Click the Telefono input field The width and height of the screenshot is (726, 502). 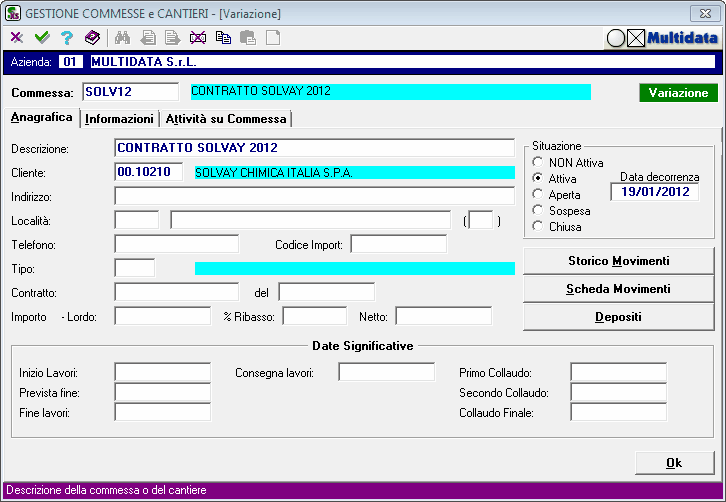click(x=177, y=244)
